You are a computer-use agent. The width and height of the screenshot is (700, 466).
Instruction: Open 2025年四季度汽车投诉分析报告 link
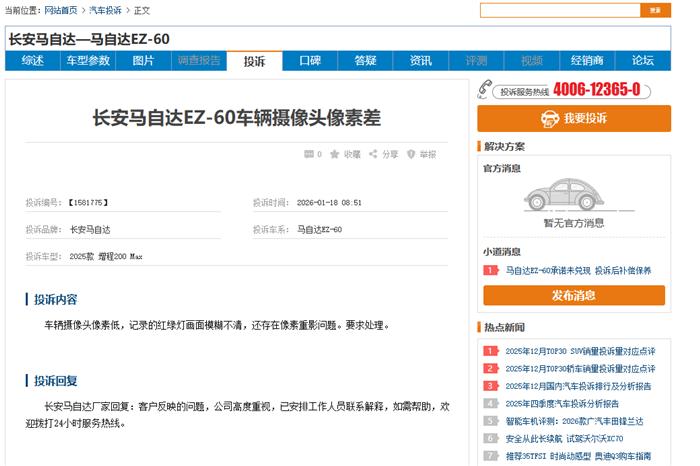(561, 403)
